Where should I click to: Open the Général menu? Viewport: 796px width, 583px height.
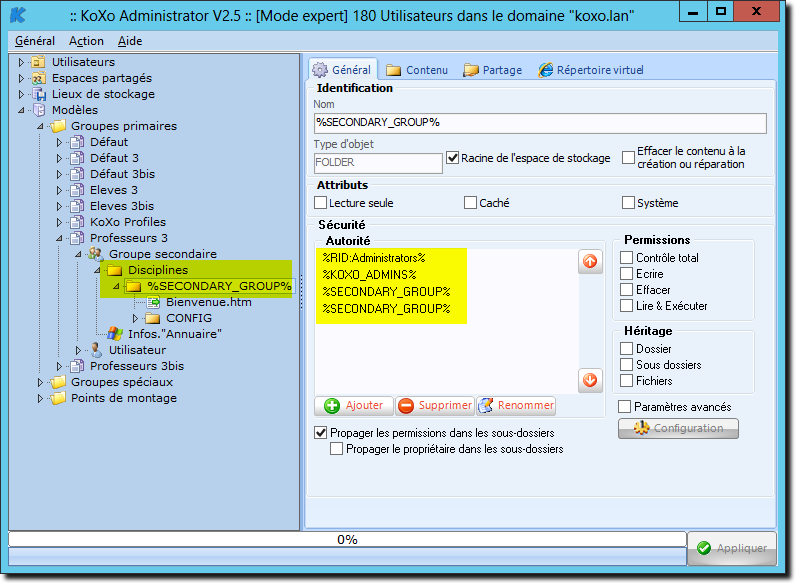tap(35, 41)
